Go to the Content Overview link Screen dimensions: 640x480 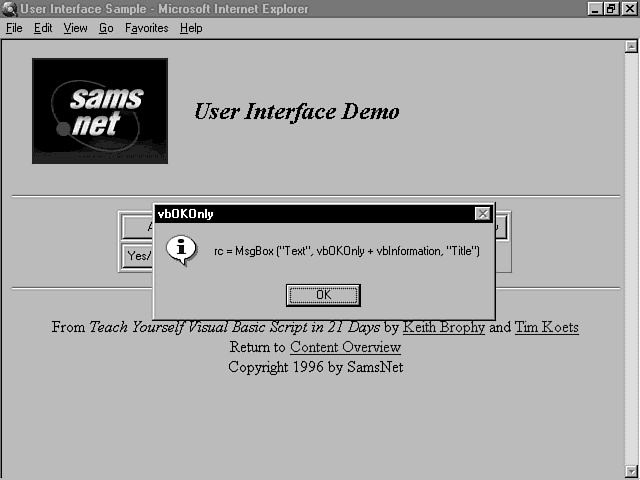[x=345, y=347]
